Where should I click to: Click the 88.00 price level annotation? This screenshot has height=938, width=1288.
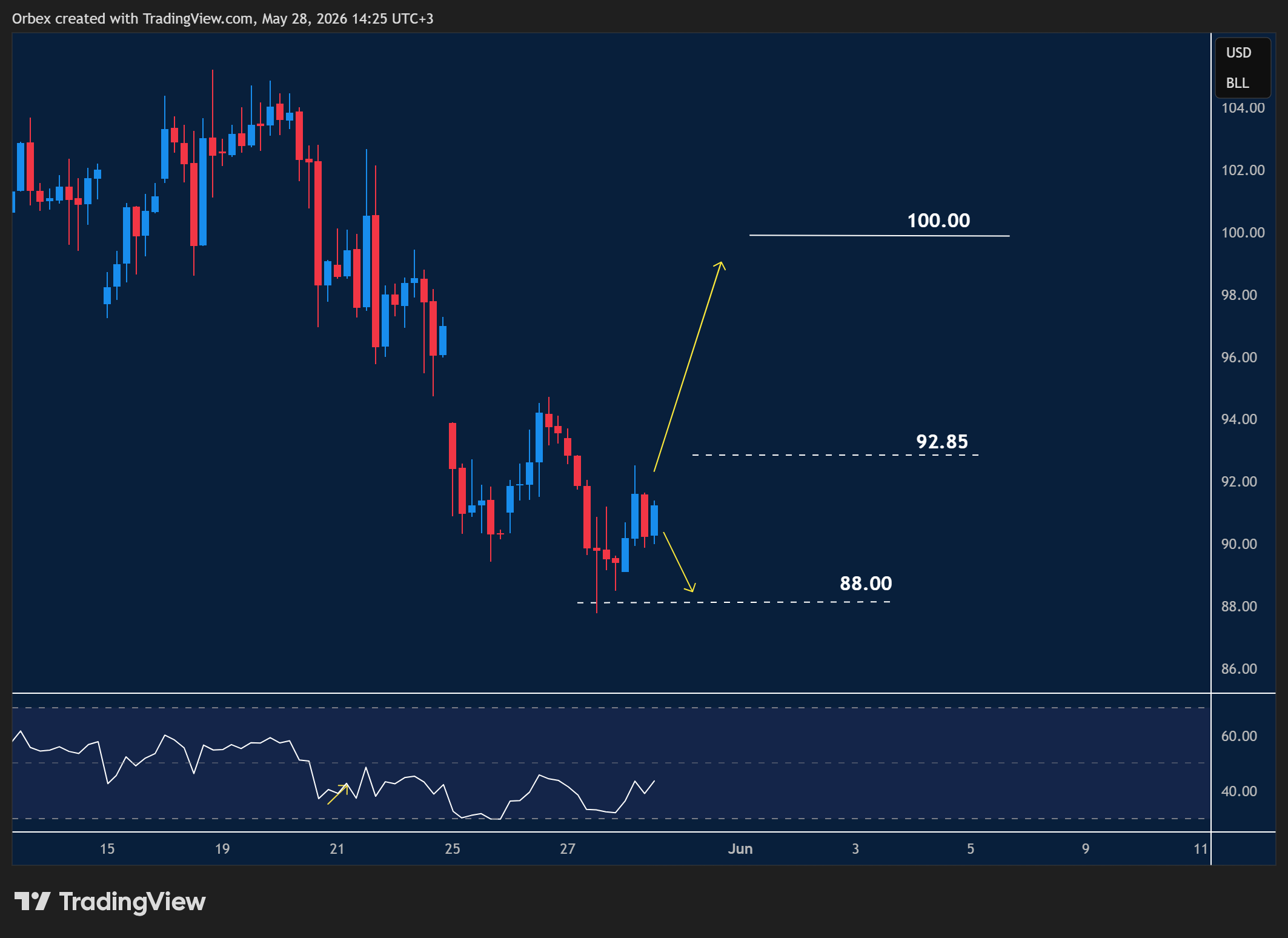866,584
